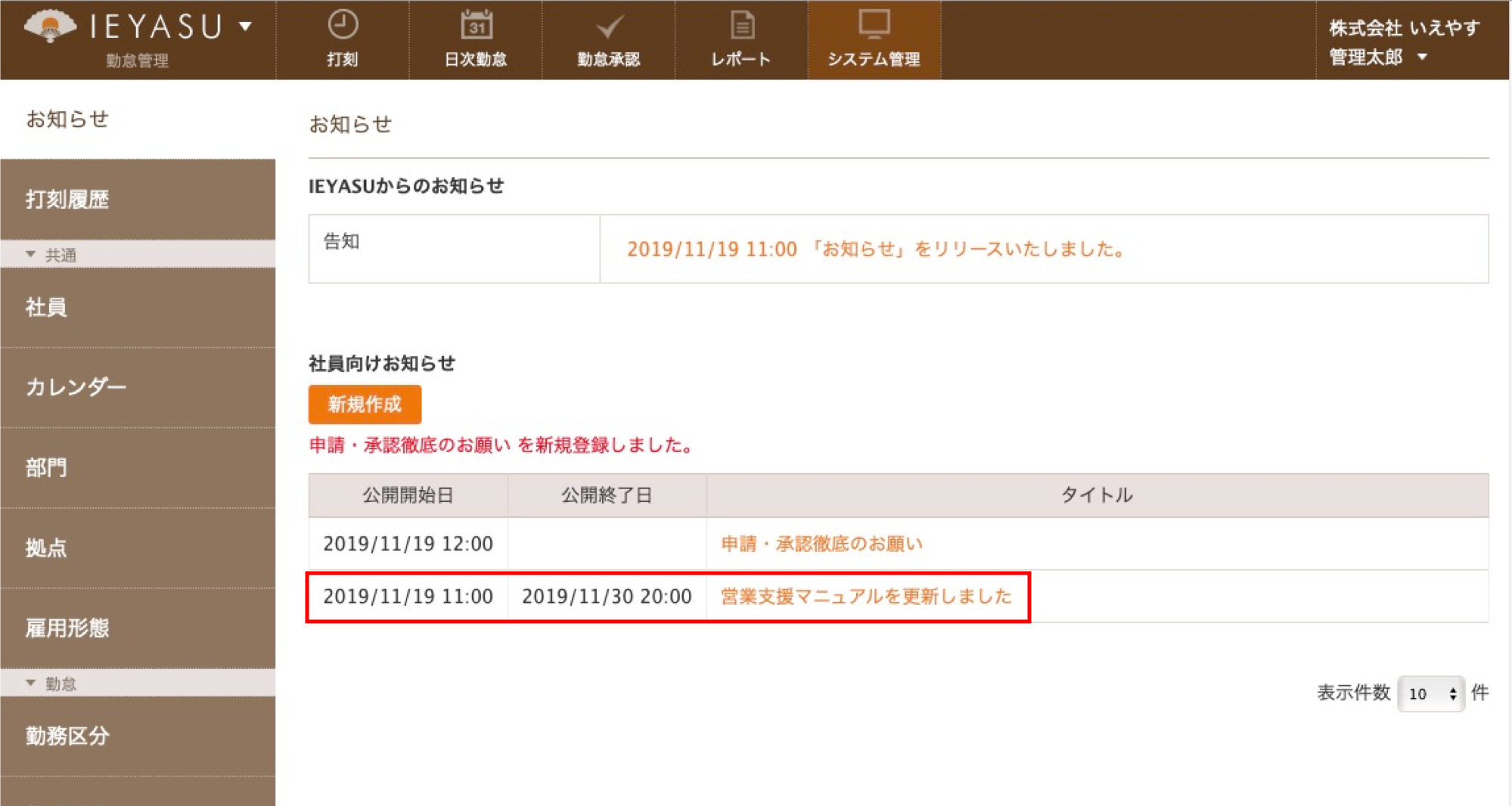Screen dimensions: 1512x806
Task: Collapse the 共通 sidebar section
Action: point(138,255)
